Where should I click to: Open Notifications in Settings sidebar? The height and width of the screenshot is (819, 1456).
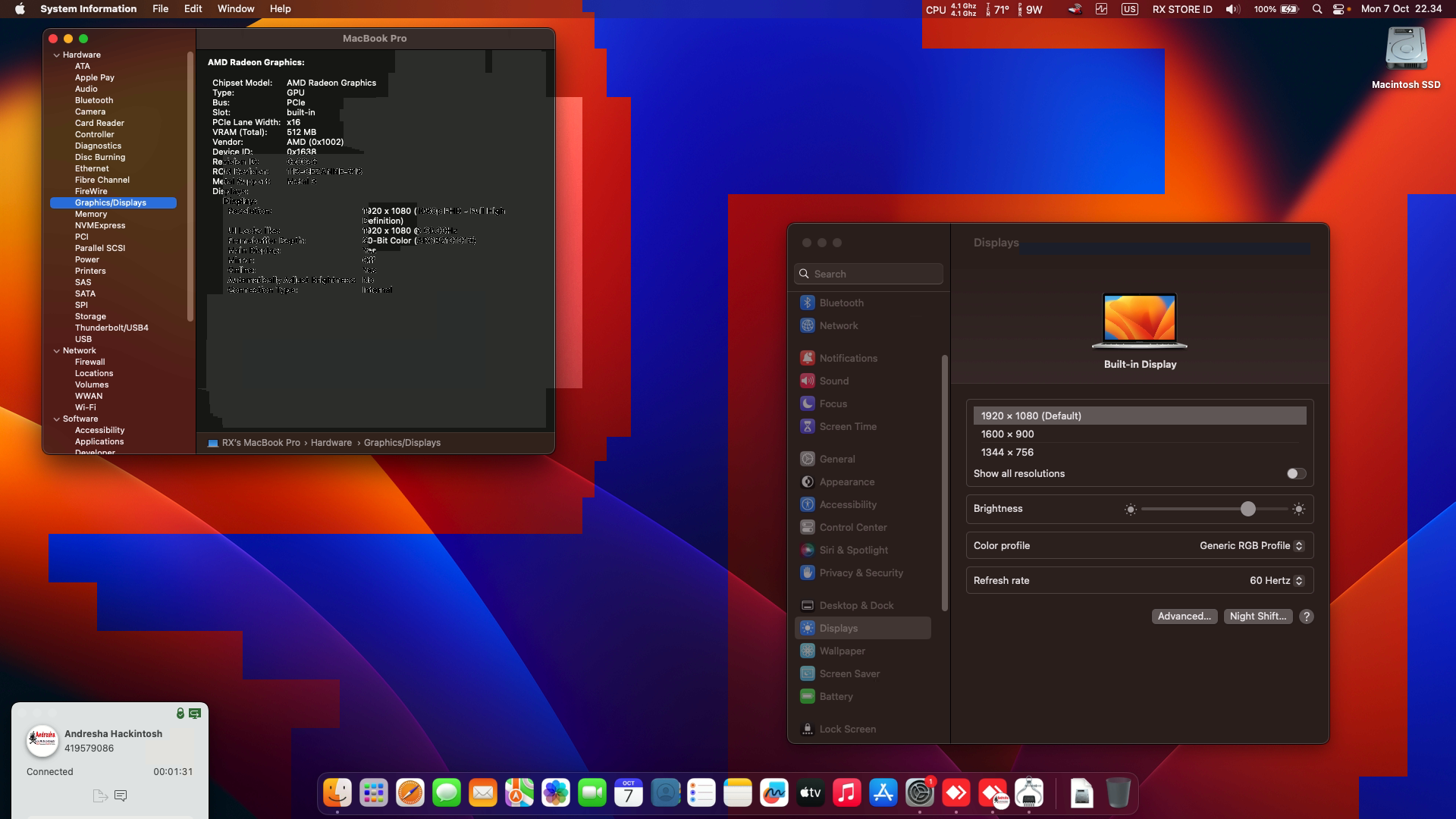(863, 359)
